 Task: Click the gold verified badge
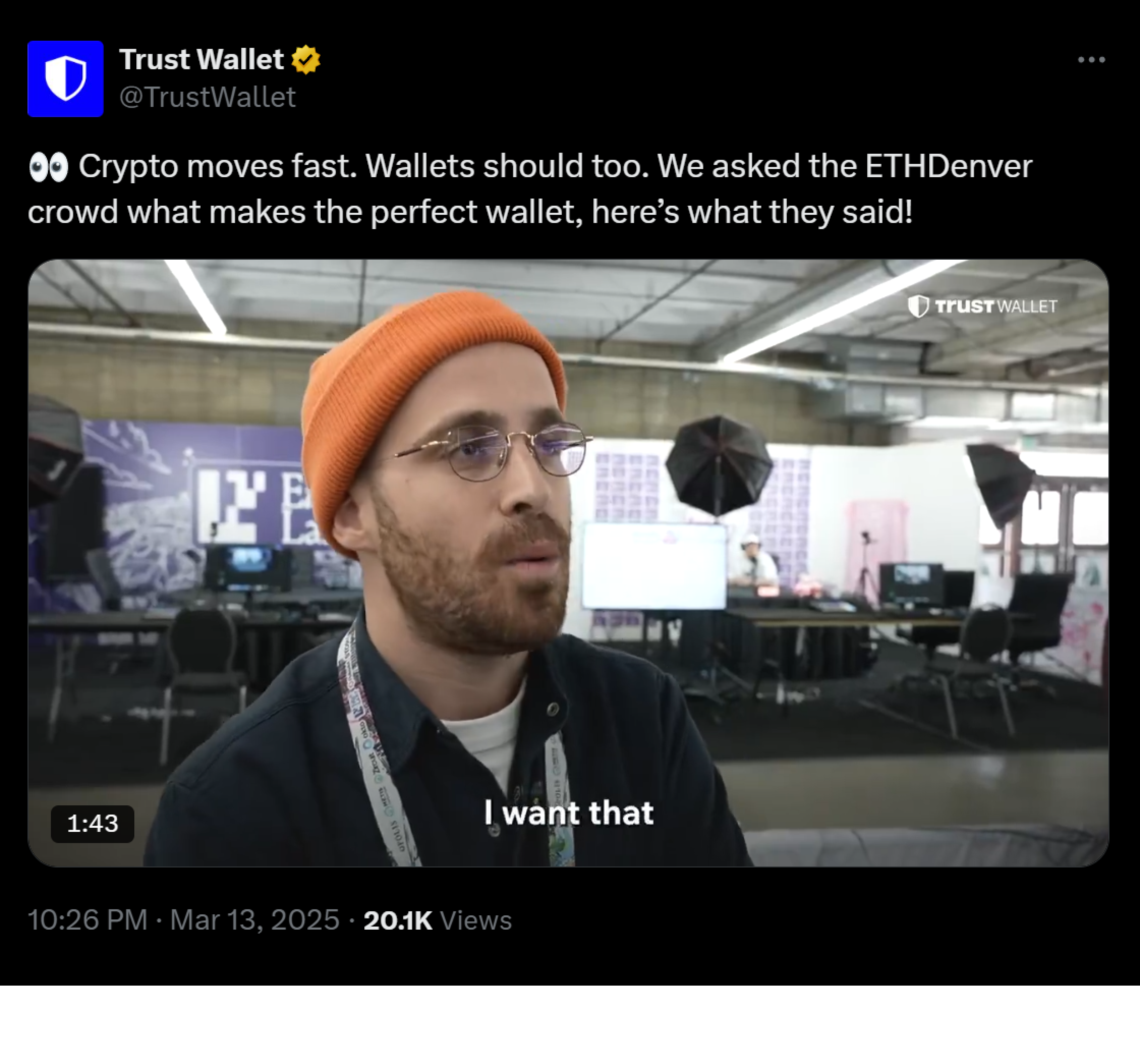306,60
